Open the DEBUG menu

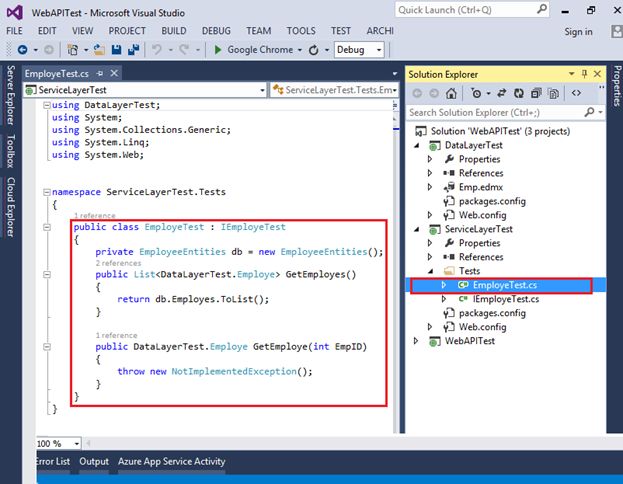click(x=216, y=31)
